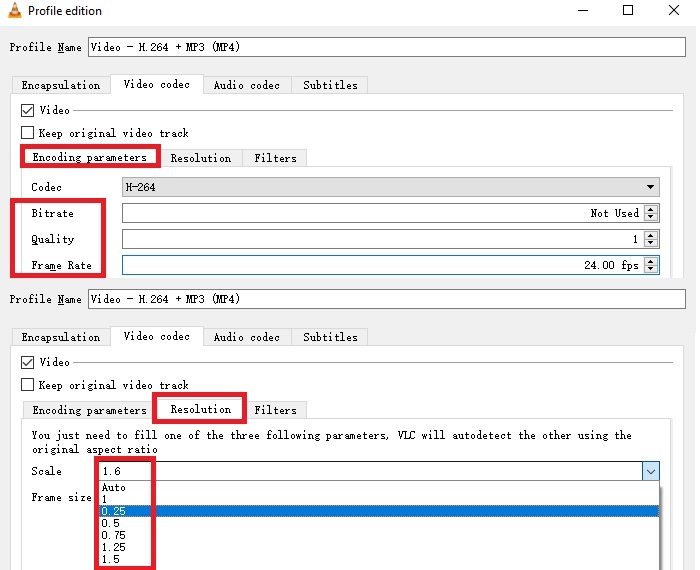Choose Auto from the Scale list
Screen dimensions: 700x570
coord(379,487)
